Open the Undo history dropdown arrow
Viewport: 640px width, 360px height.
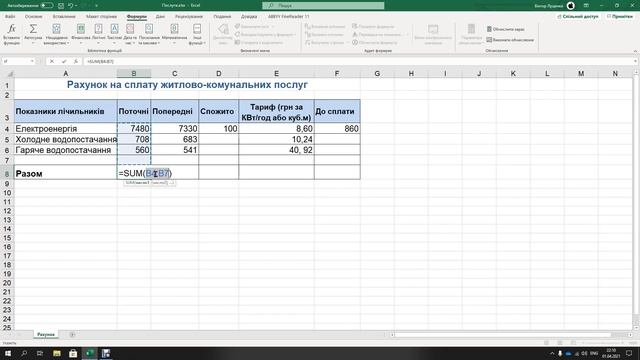click(x=76, y=6)
